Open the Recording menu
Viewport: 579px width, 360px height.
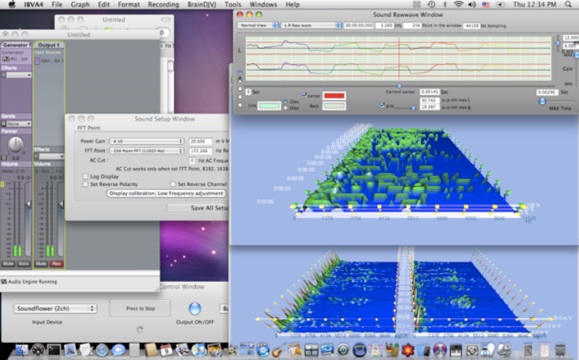click(x=163, y=4)
